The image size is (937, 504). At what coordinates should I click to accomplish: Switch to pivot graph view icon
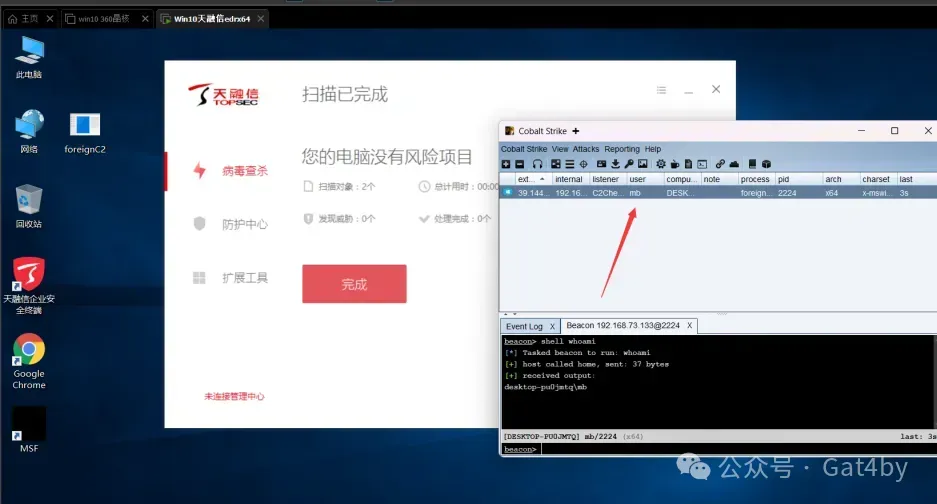pyautogui.click(x=556, y=164)
